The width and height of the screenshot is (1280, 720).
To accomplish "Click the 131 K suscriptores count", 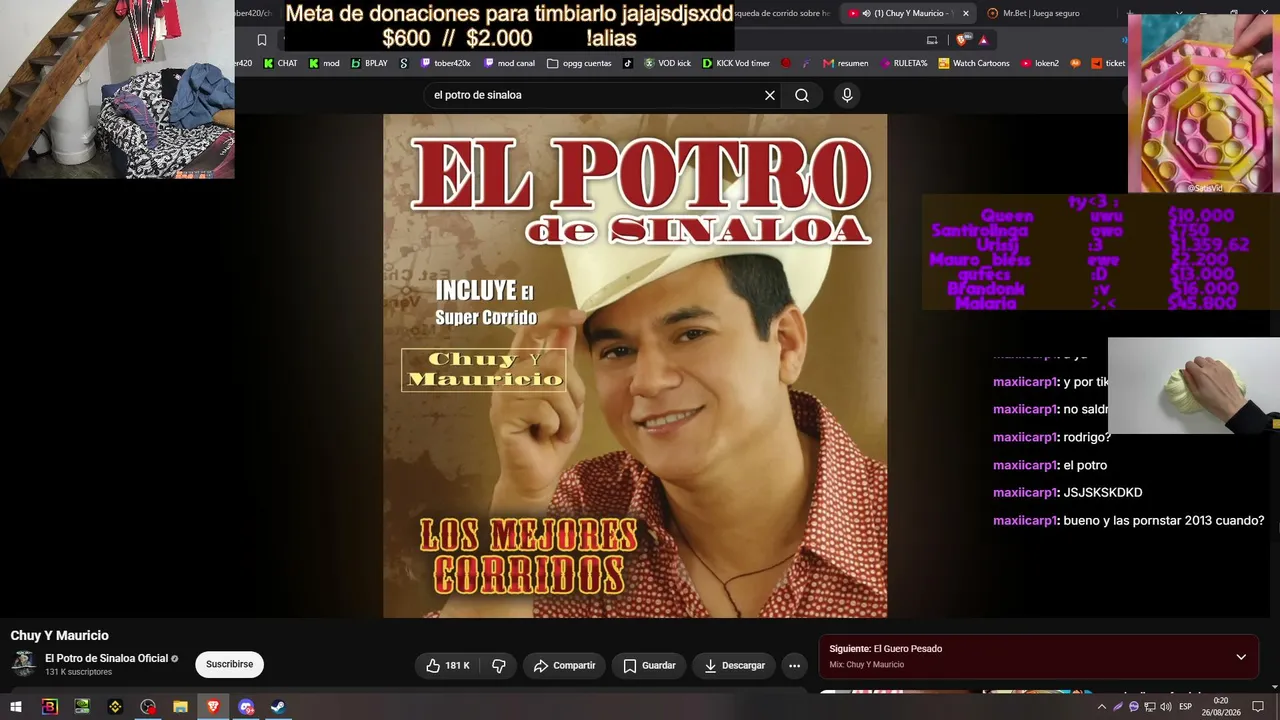I will [x=78, y=672].
